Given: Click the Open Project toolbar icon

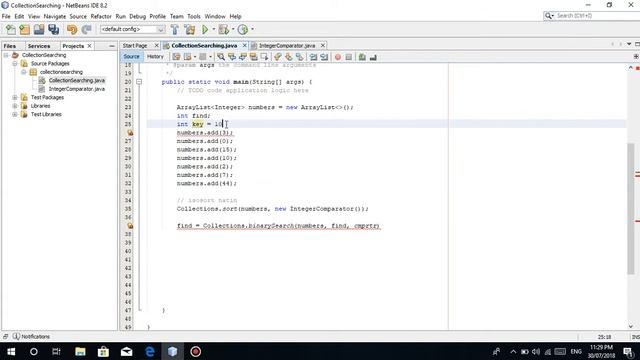Looking at the screenshot, I should (x=39, y=29).
